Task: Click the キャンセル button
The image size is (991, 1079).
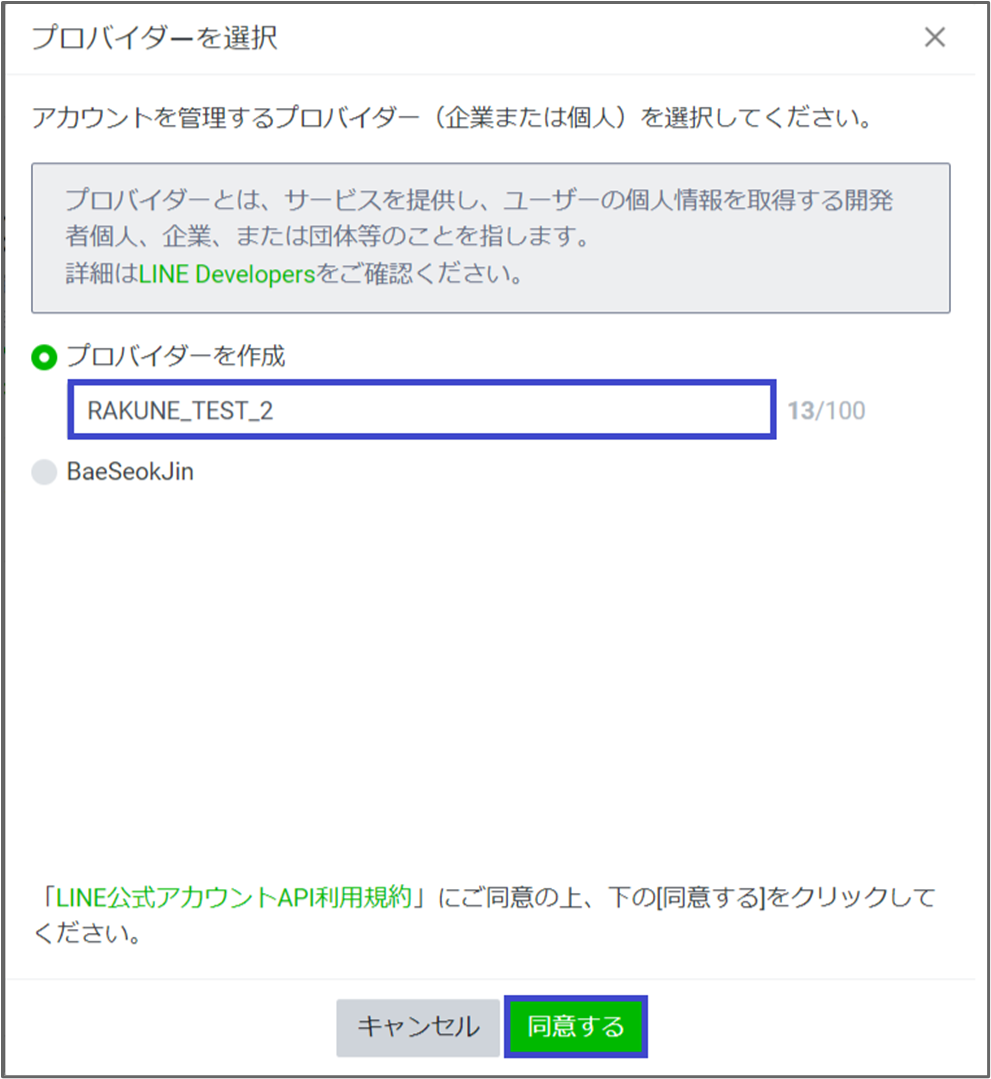Action: (x=418, y=1027)
